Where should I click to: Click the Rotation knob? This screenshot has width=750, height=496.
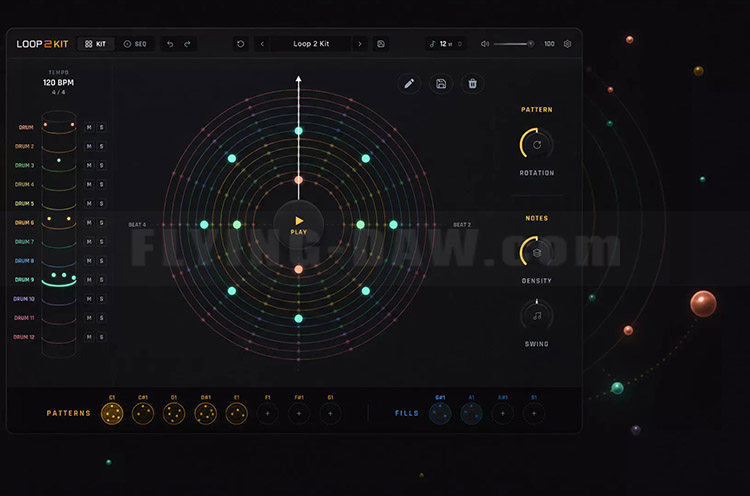tap(537, 144)
